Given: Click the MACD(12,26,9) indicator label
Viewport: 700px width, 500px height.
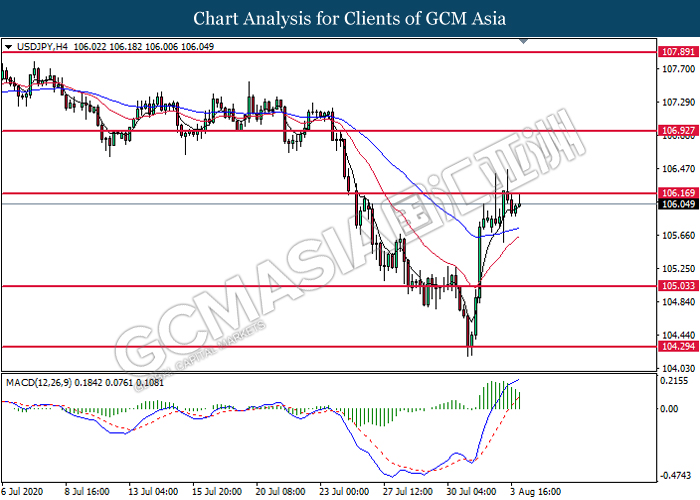Looking at the screenshot, I should (38, 383).
